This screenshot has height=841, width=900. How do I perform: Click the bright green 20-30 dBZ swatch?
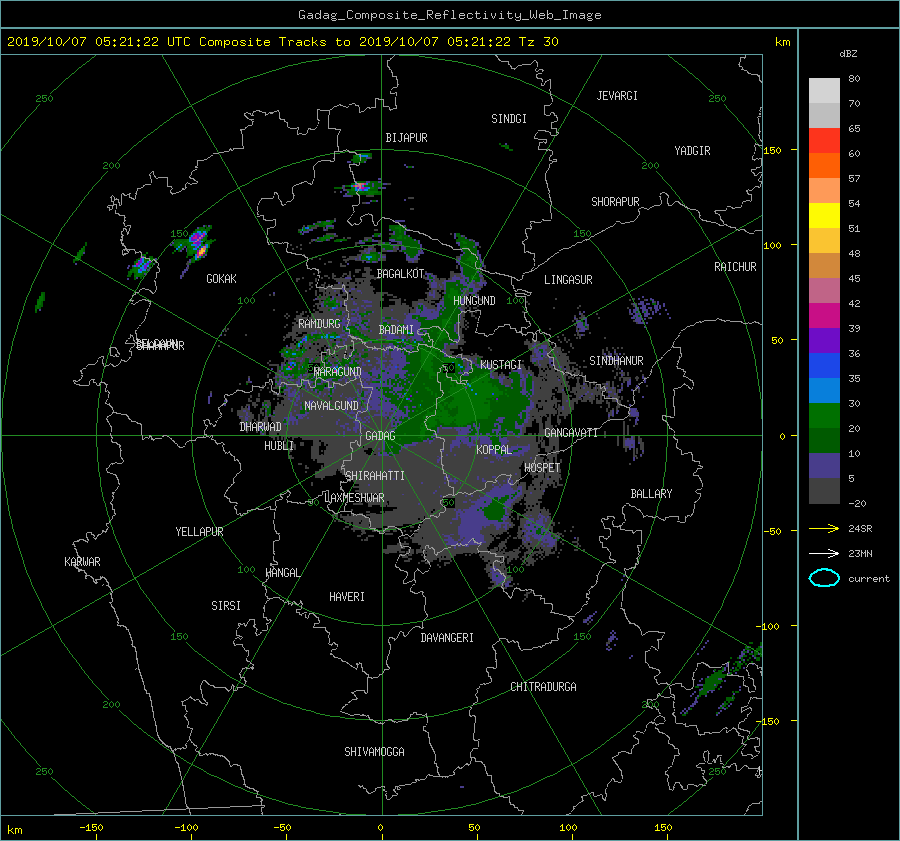824,416
